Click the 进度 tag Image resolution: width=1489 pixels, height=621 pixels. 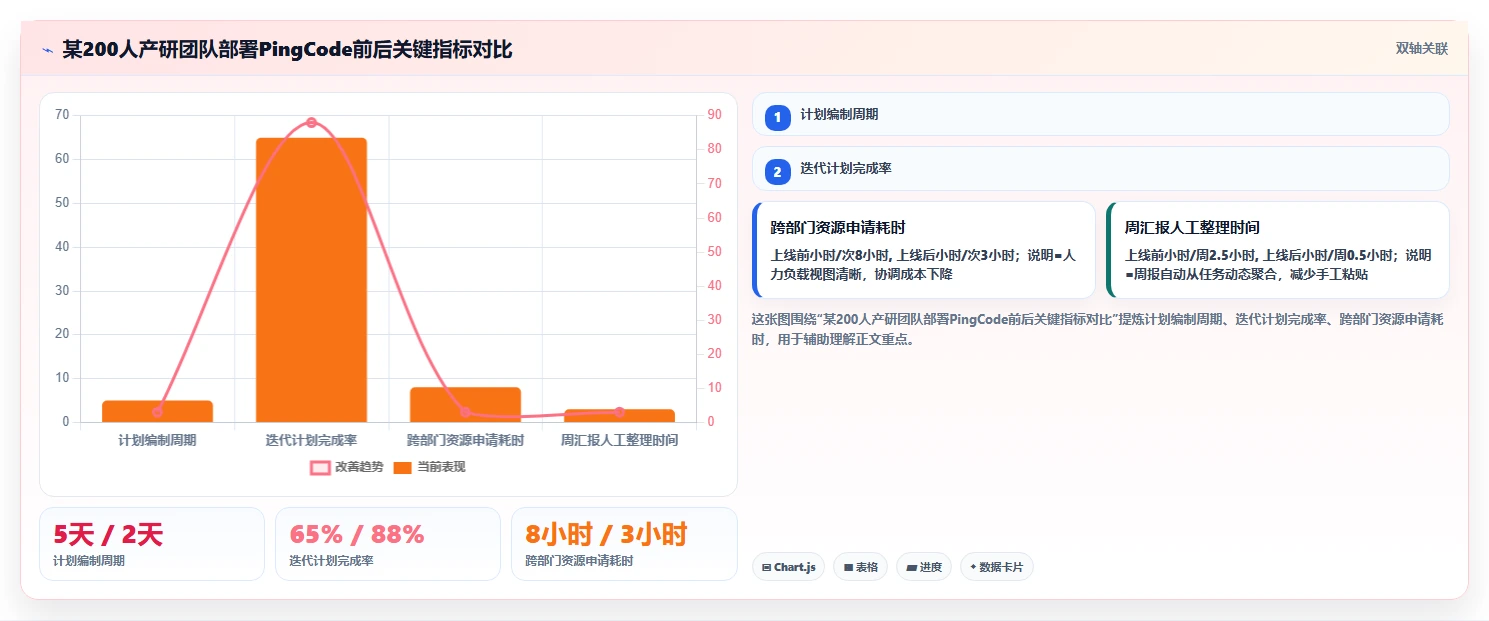point(924,567)
